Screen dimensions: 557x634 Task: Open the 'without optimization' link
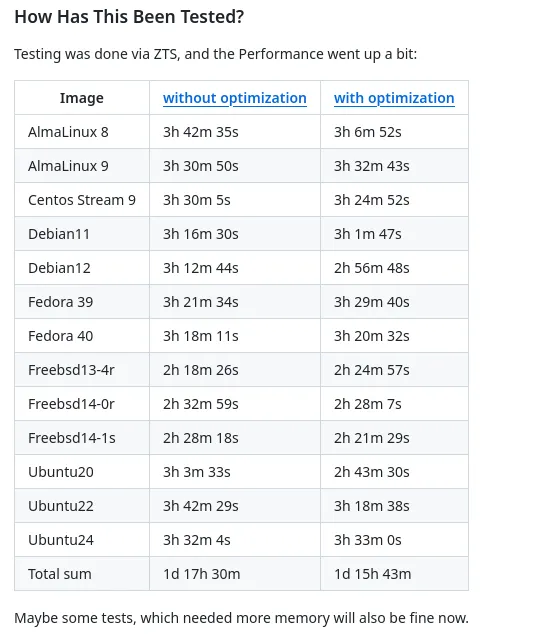coord(234,98)
